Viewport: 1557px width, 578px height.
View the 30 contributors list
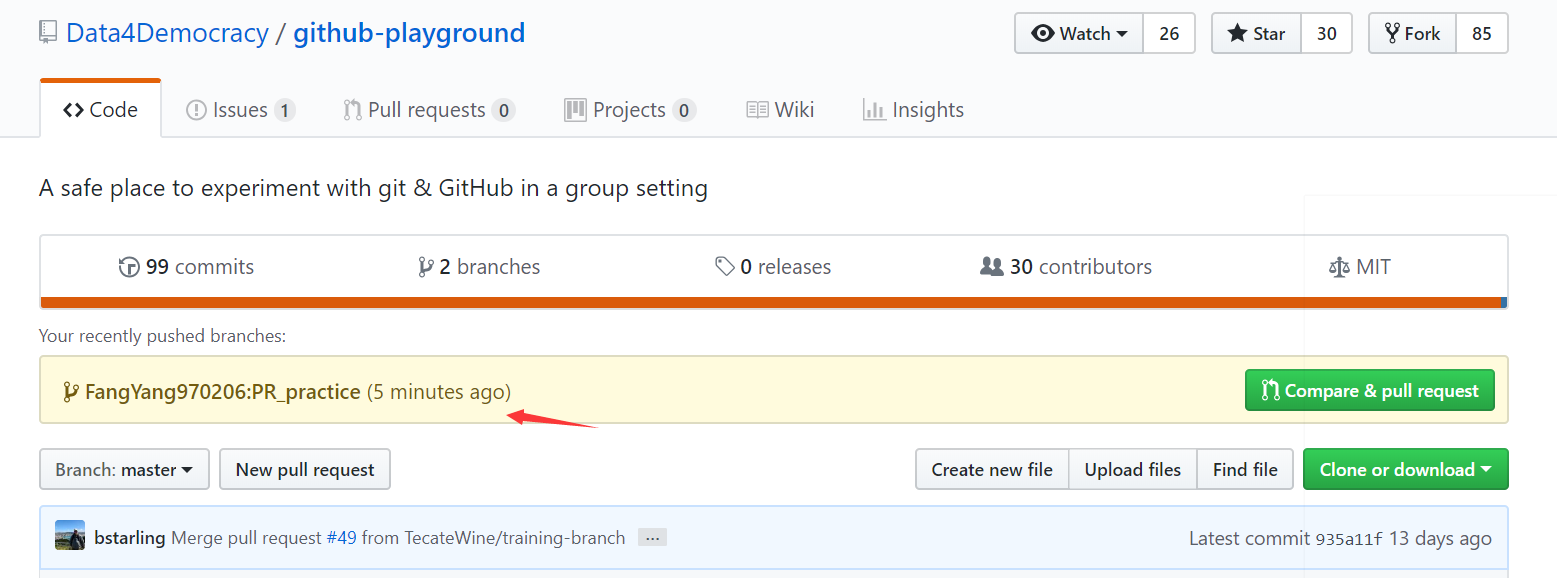(x=1066, y=267)
